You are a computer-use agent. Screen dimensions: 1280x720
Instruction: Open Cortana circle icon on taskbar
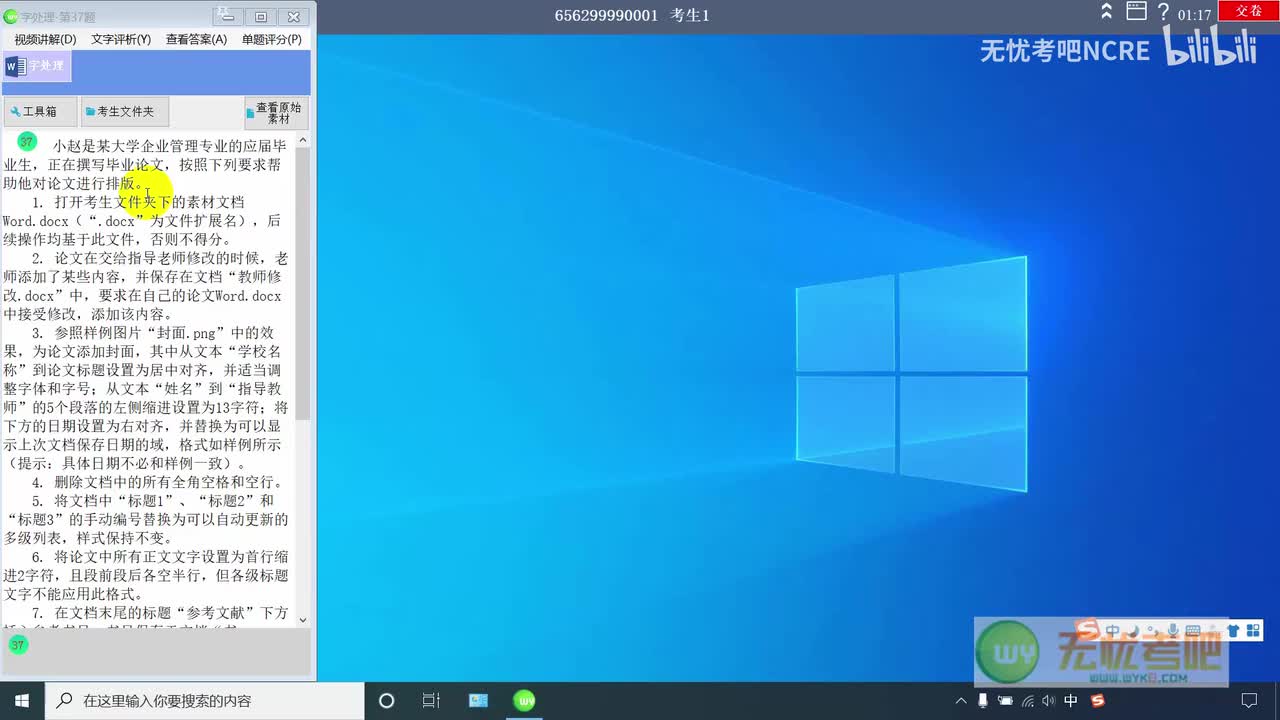click(x=387, y=701)
